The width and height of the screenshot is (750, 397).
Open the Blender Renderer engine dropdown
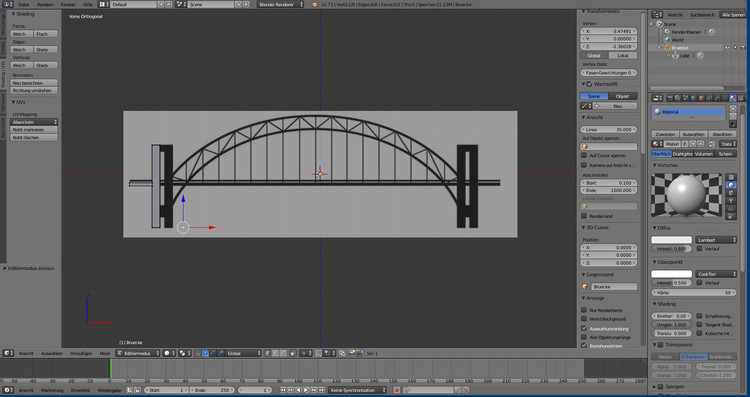coord(281,4)
